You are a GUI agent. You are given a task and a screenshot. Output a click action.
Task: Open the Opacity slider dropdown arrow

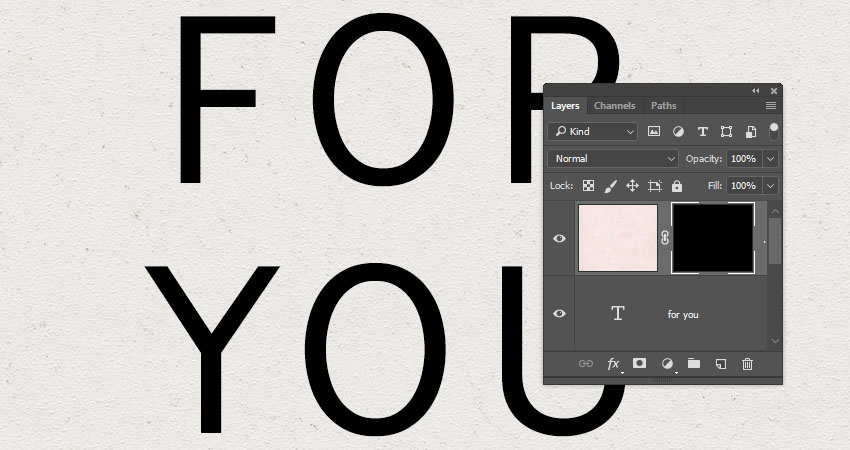point(770,158)
